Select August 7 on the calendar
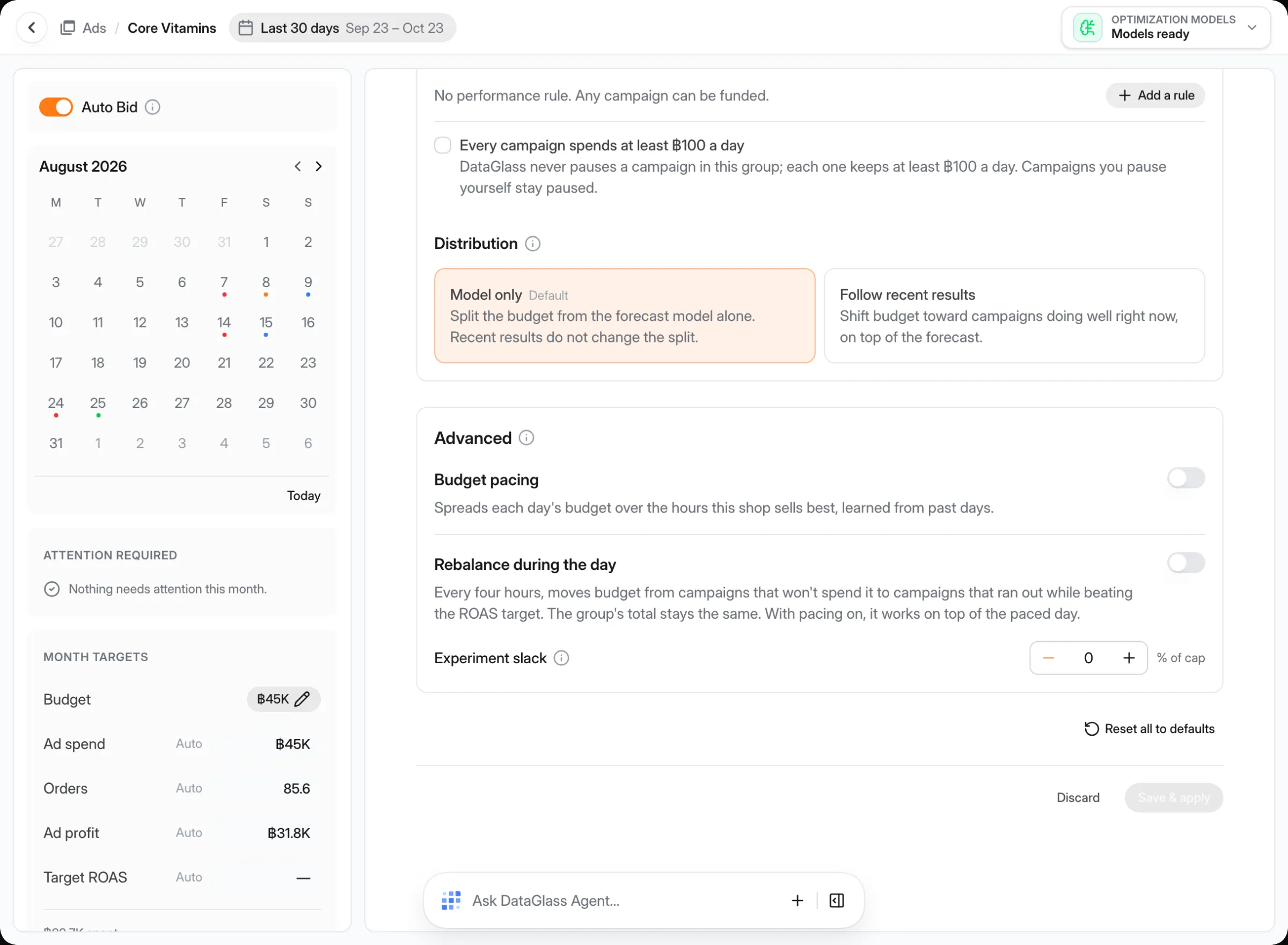 (224, 283)
